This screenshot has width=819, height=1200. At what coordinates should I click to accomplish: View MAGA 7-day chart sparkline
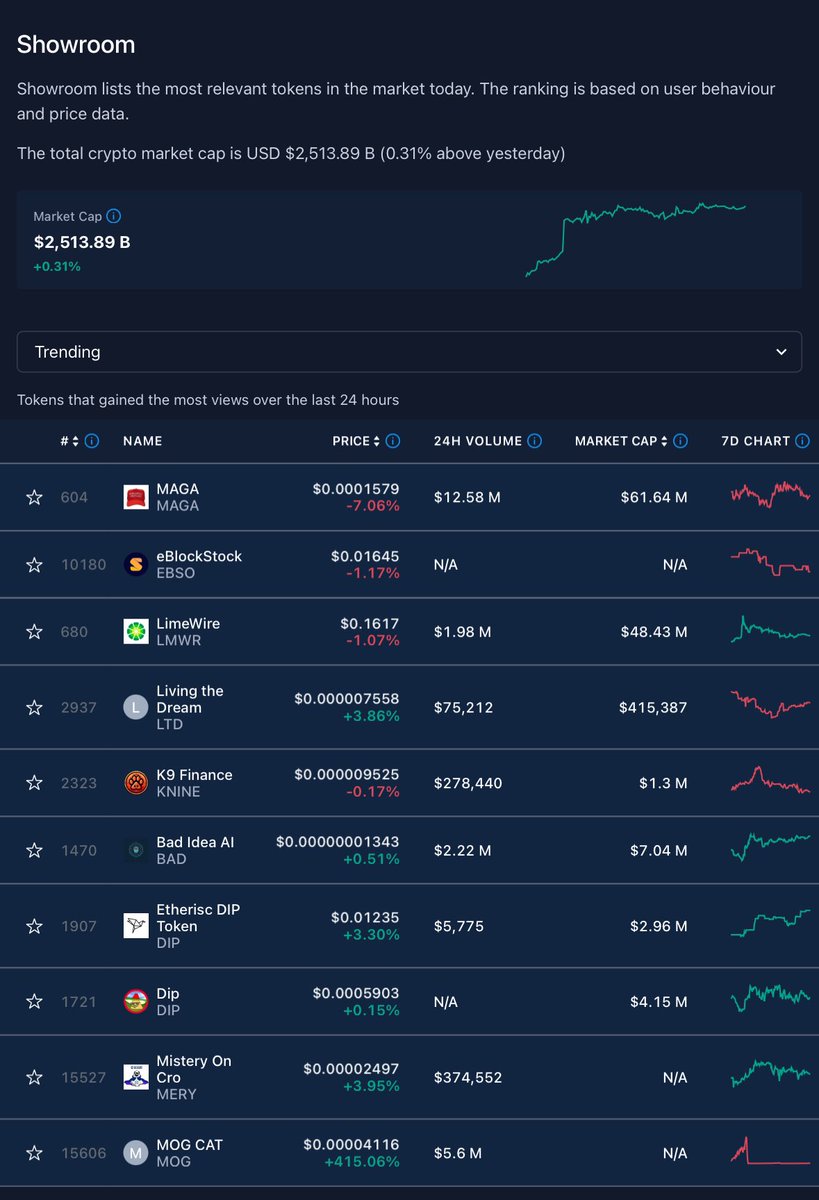pyautogui.click(x=771, y=495)
